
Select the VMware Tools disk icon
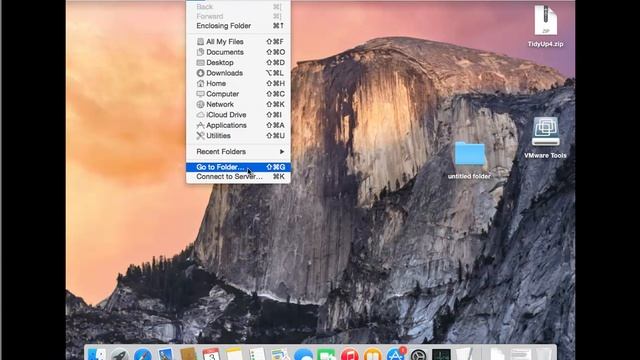[545, 138]
